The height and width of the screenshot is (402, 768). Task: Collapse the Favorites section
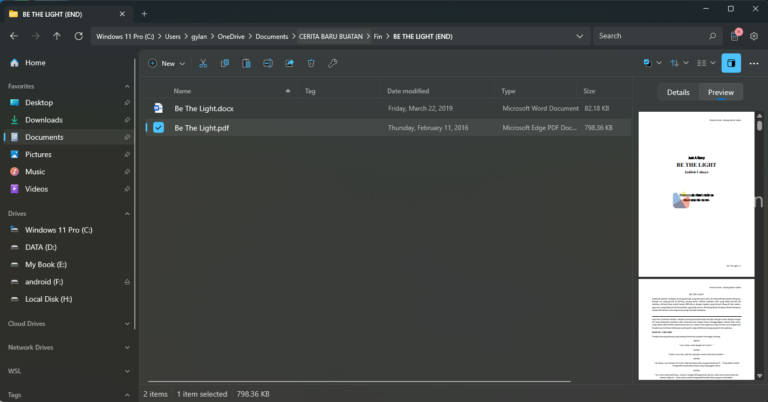(127, 86)
